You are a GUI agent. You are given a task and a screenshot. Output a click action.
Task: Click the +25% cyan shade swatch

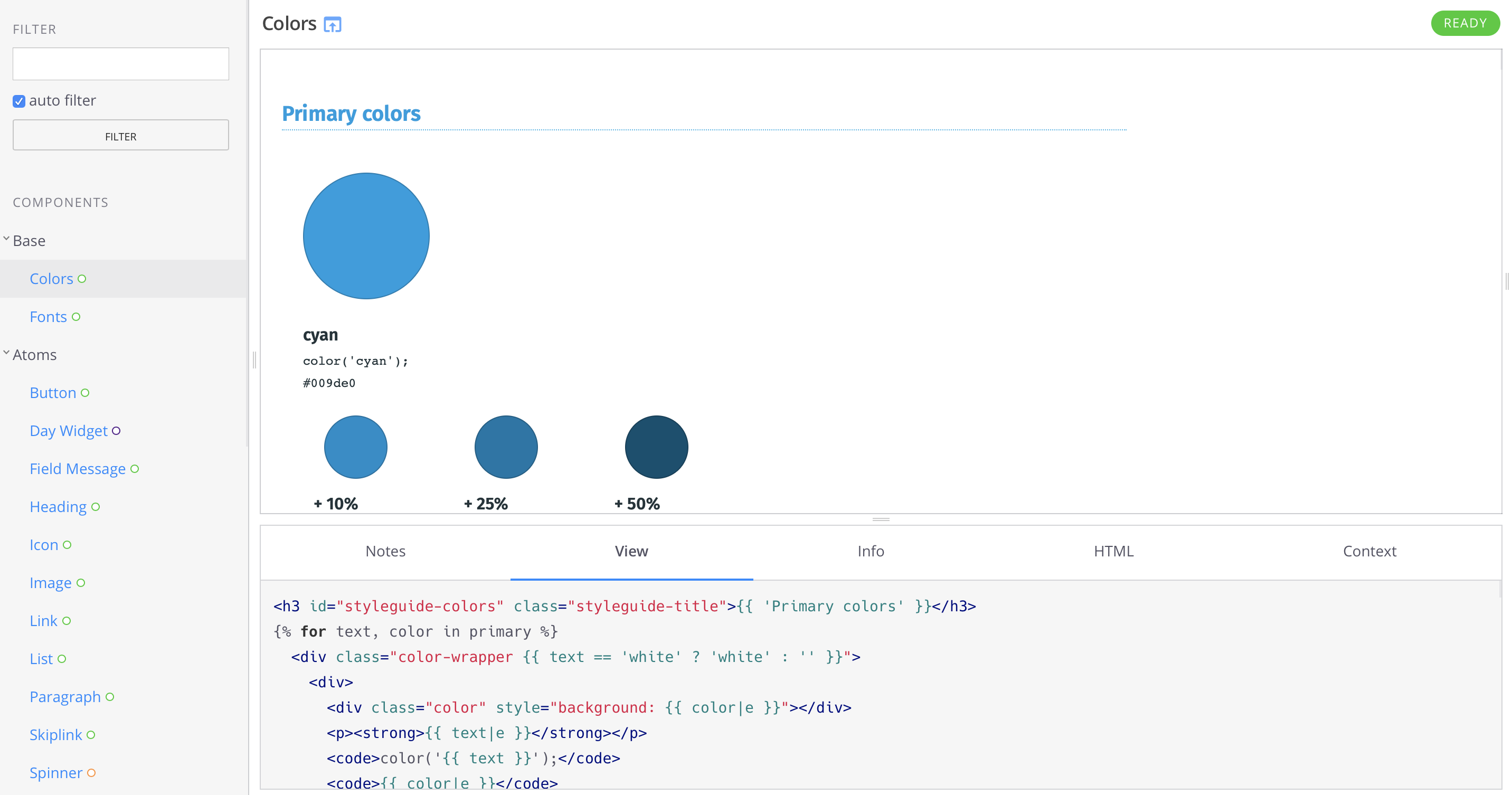pyautogui.click(x=506, y=447)
